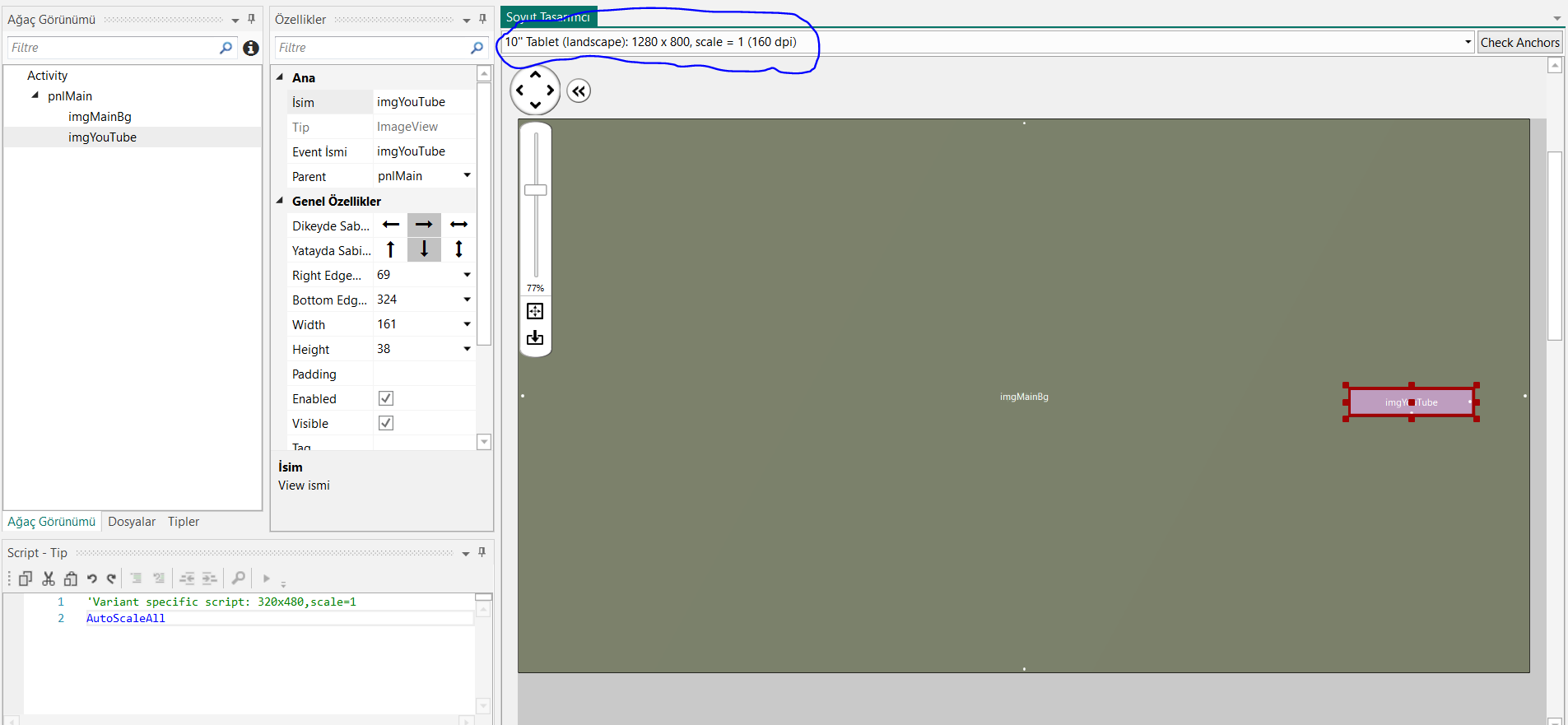Open the Width value dropdown
This screenshot has height=725, width=1568.
click(x=467, y=324)
